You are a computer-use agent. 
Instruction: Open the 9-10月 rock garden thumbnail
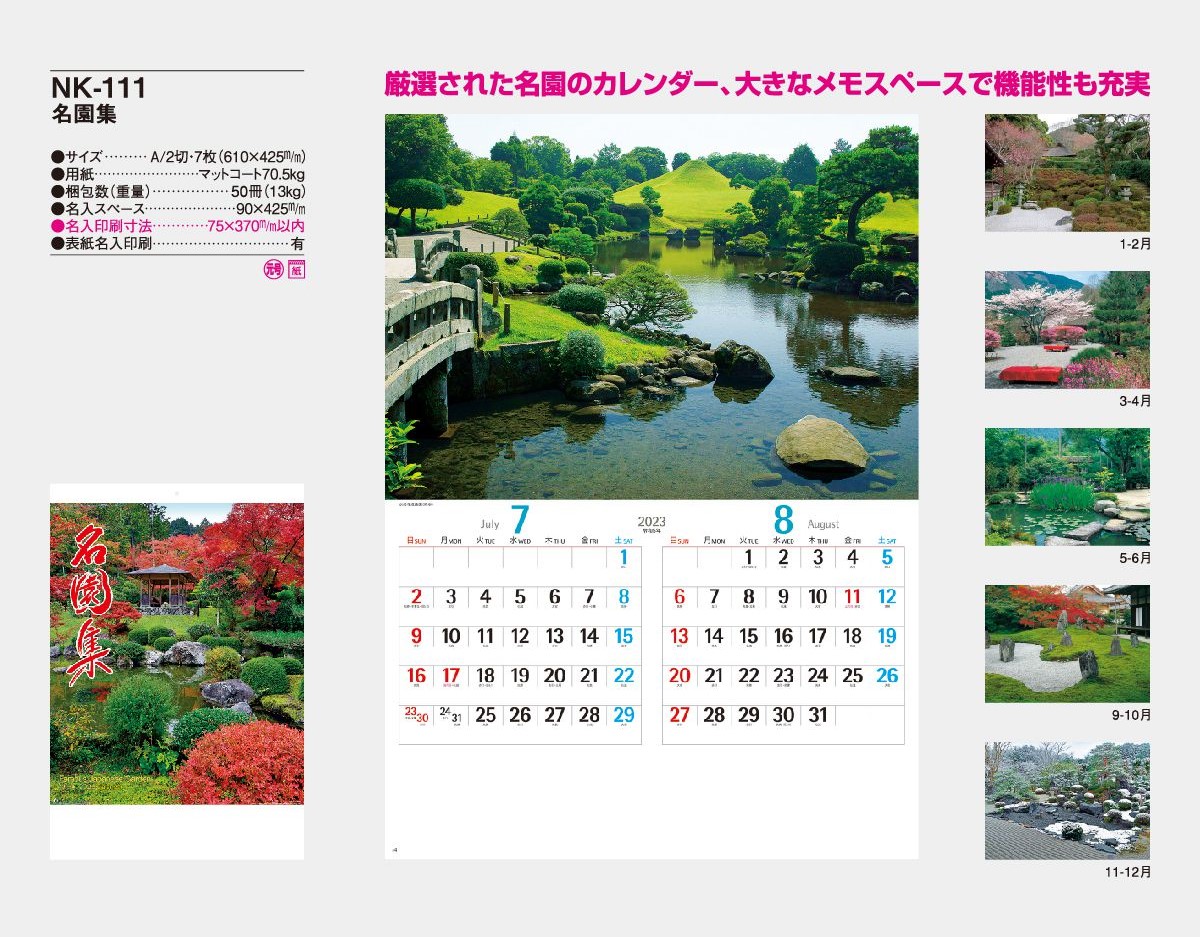(1067, 643)
